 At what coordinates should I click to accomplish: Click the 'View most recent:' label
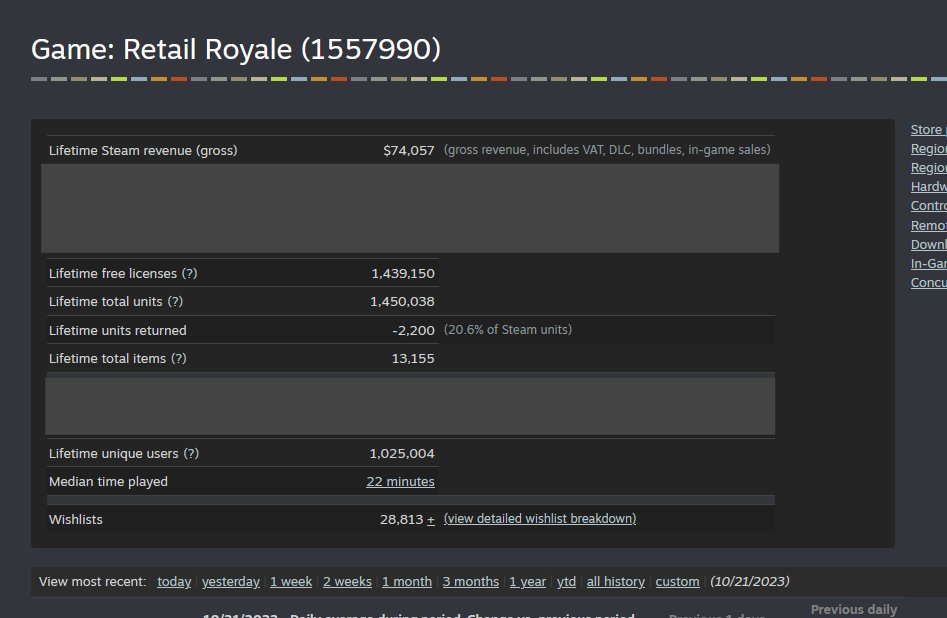(x=92, y=581)
